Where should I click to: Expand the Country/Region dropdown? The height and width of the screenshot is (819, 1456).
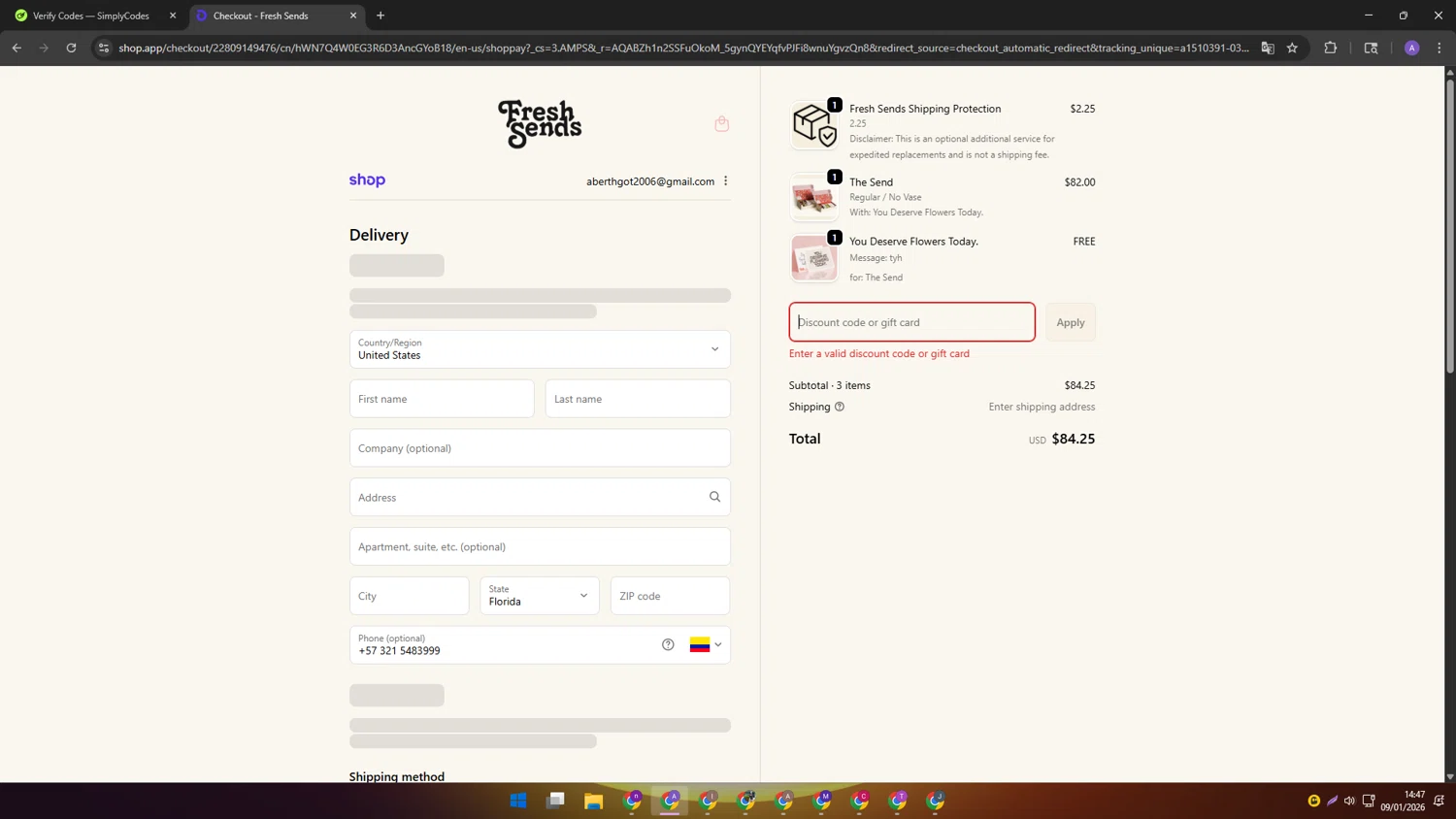(x=540, y=349)
